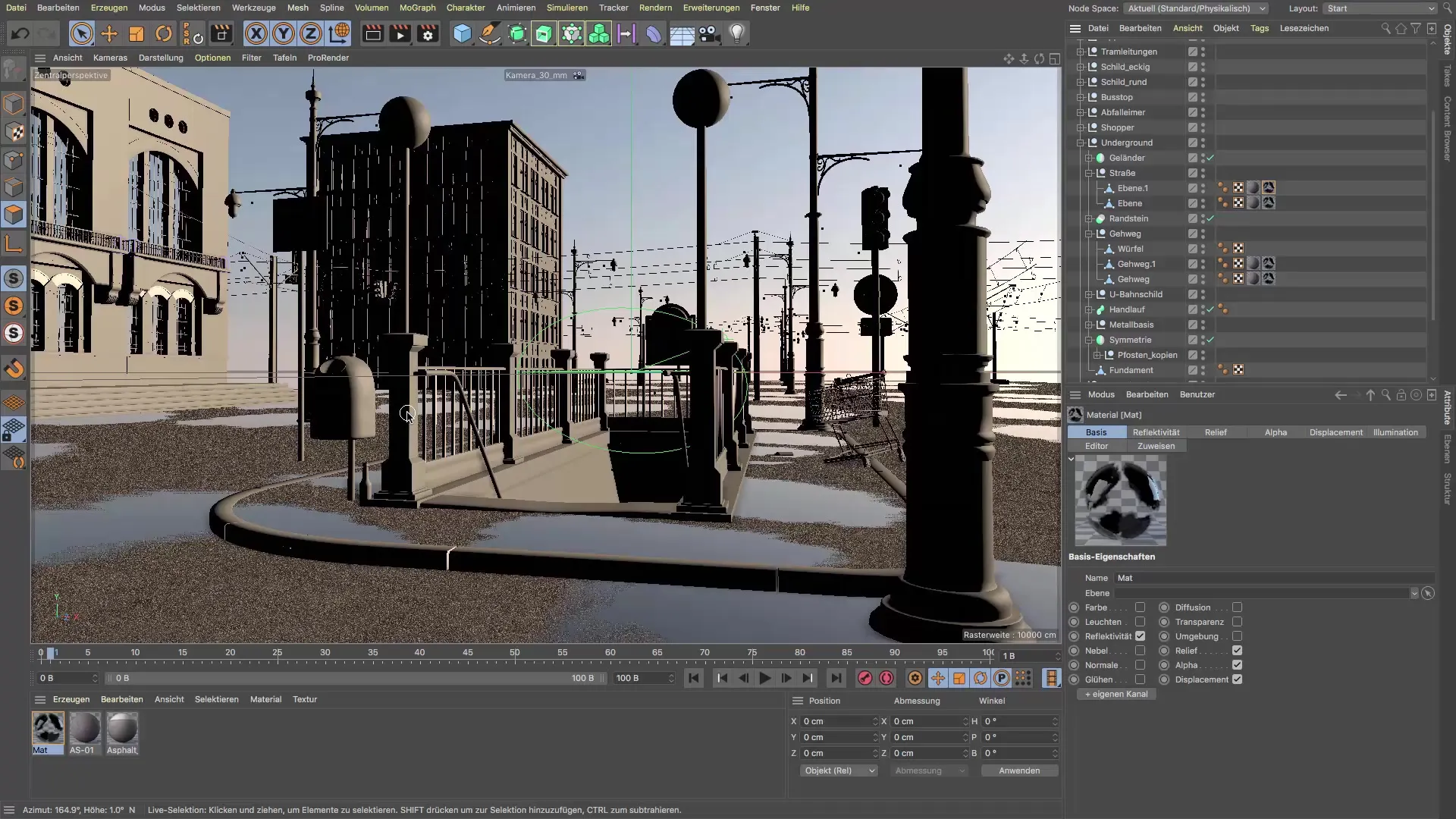This screenshot has height=819, width=1456.
Task: Open the Zuweisen tab button
Action: tap(1156, 446)
